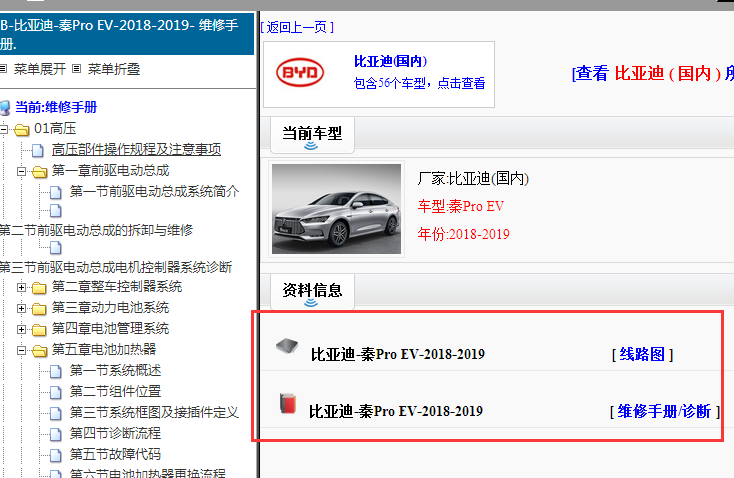Open 高压部件操作规程及注意事项 document
Image resolution: width=734 pixels, height=478 pixels.
136,150
